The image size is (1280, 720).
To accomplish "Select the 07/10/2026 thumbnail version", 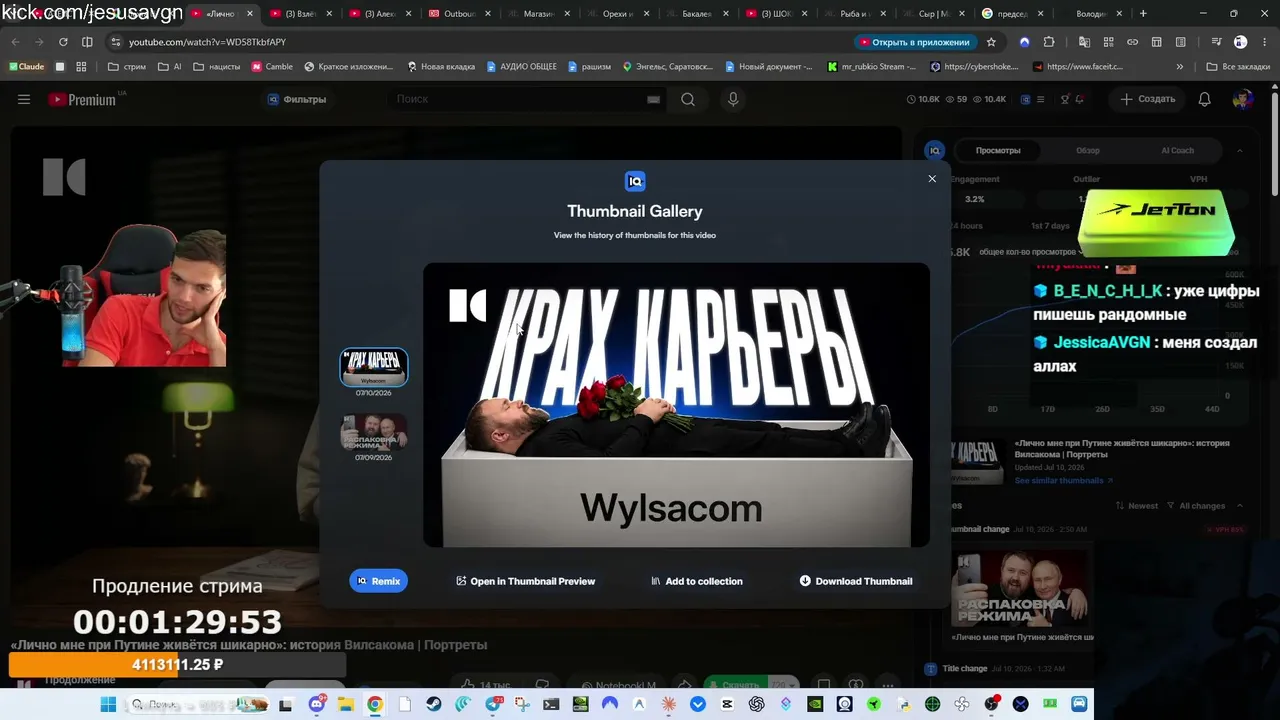I will click(x=374, y=367).
